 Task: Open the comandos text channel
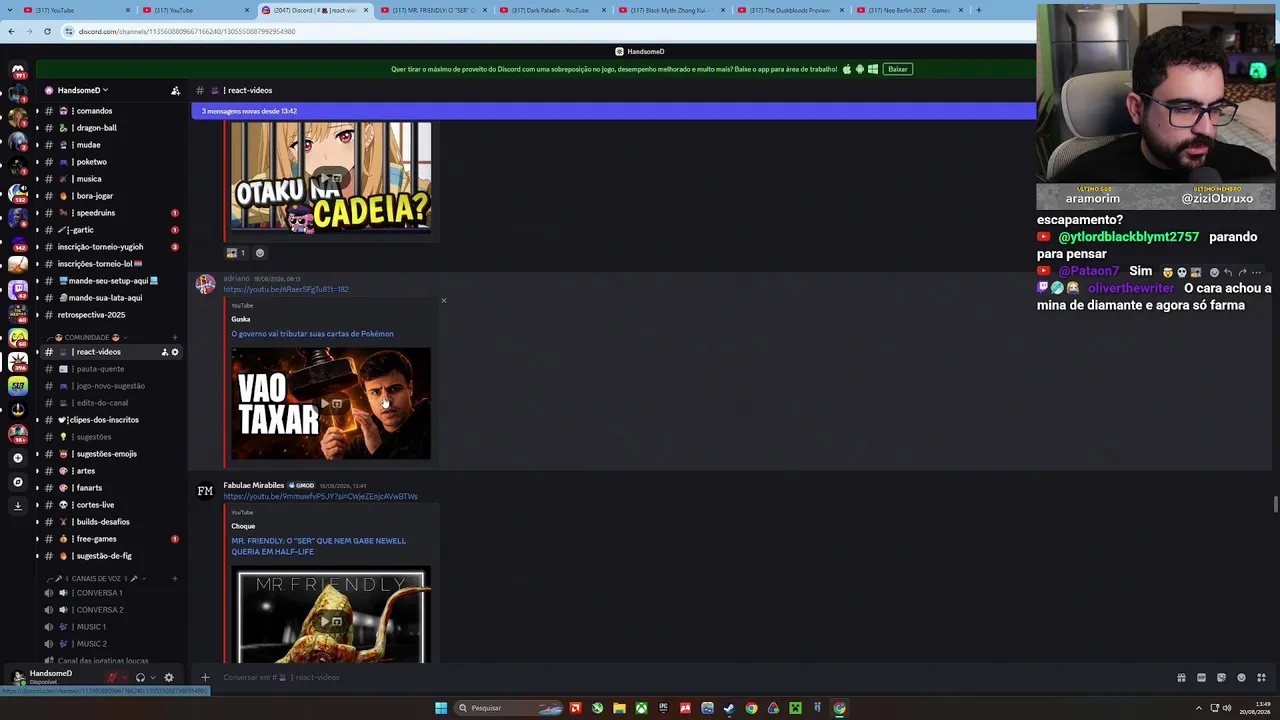coord(110,111)
